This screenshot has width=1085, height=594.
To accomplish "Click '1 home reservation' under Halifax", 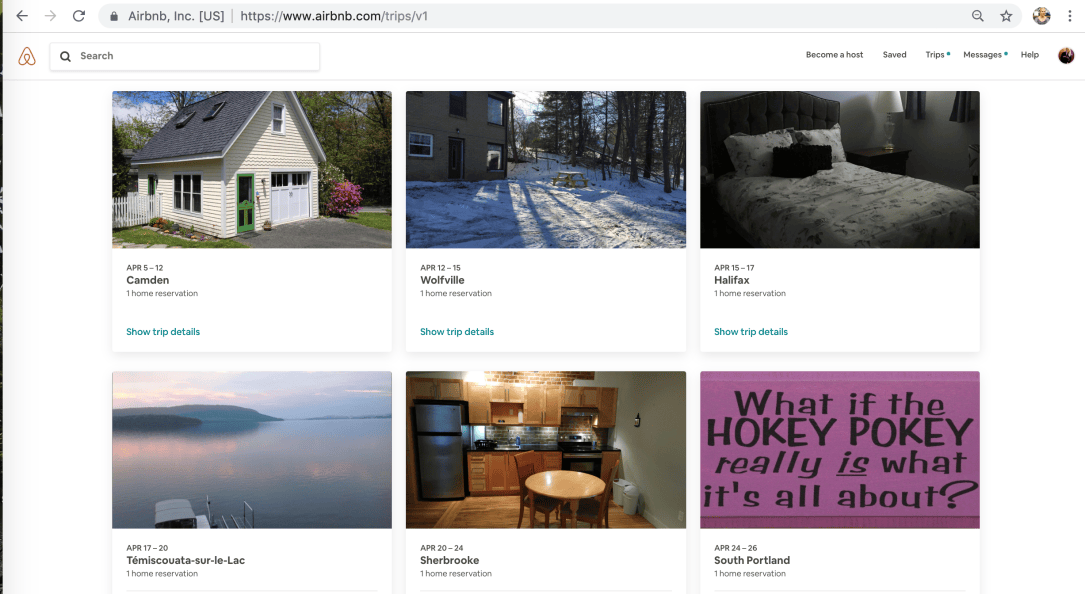I will point(750,294).
